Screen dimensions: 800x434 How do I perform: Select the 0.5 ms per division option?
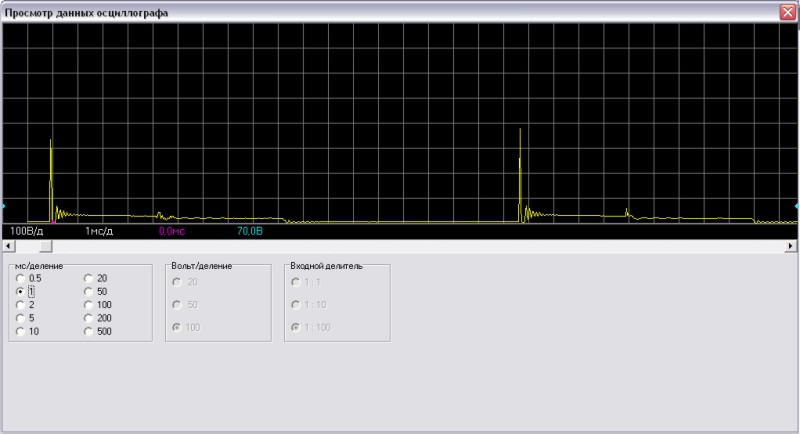pyautogui.click(x=20, y=278)
